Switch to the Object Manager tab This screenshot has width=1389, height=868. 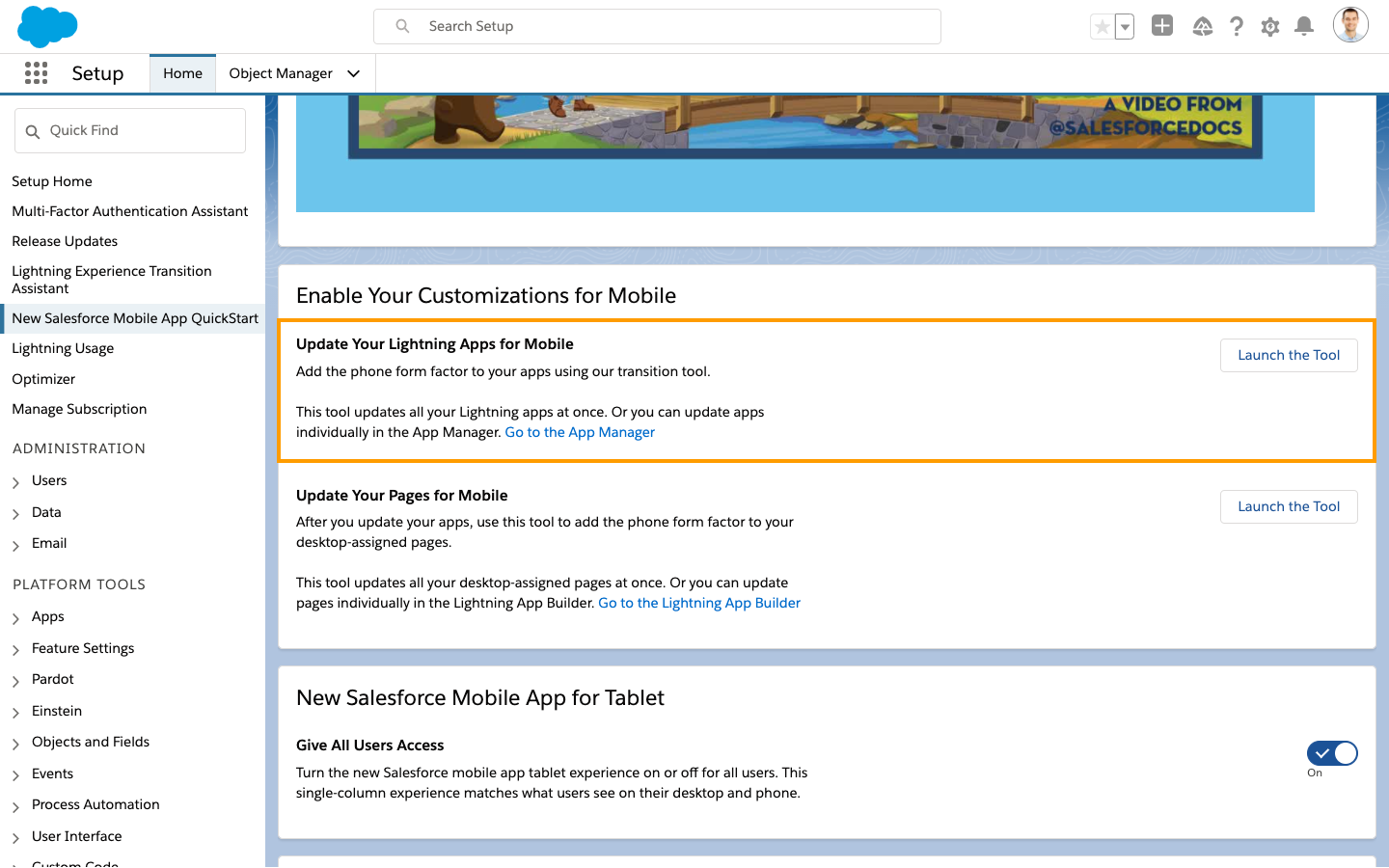(281, 72)
